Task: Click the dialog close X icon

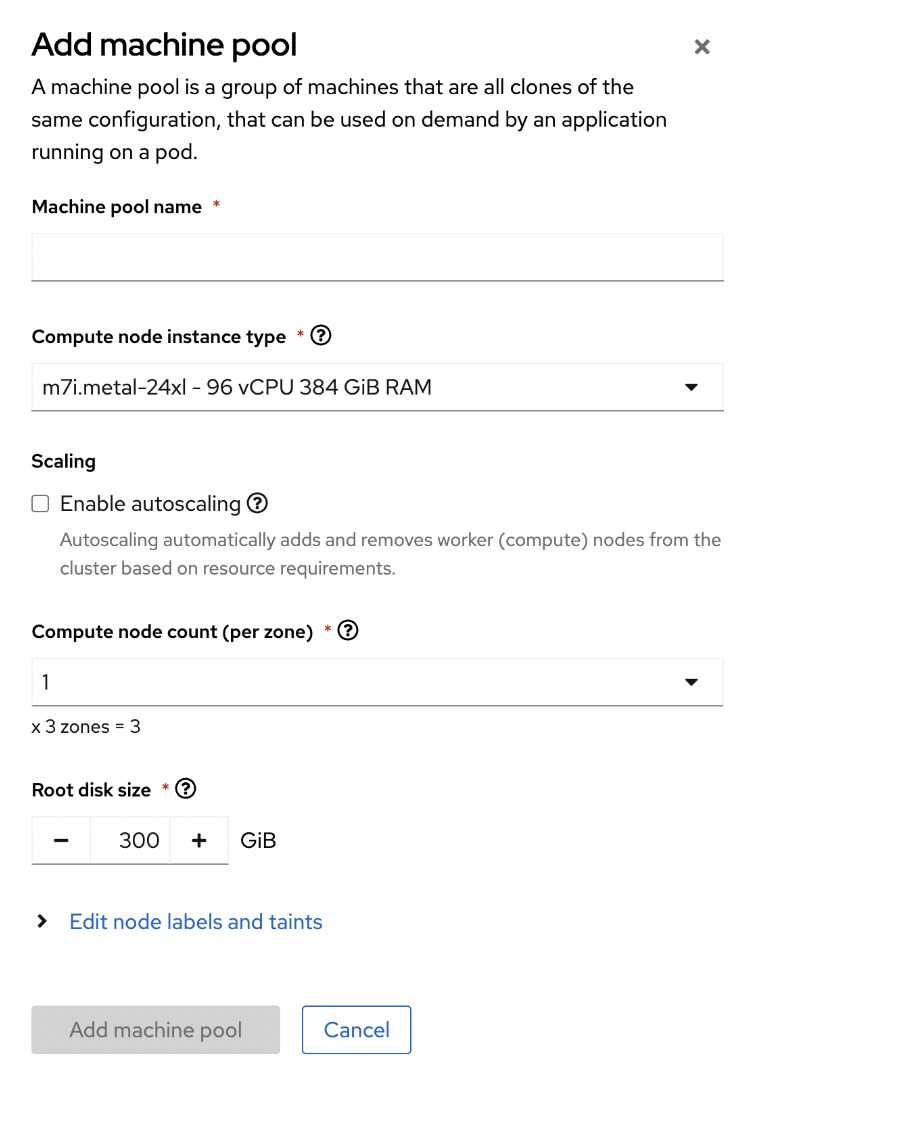Action: coord(701,46)
